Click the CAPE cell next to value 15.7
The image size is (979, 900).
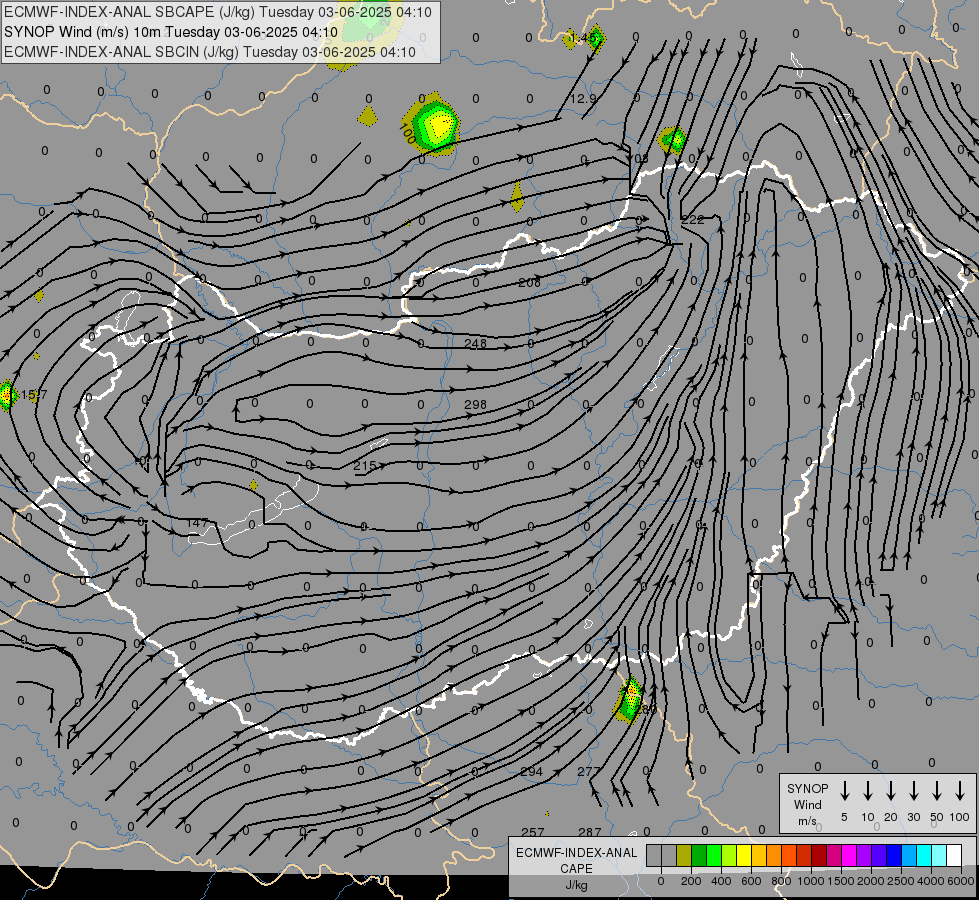click(7, 395)
